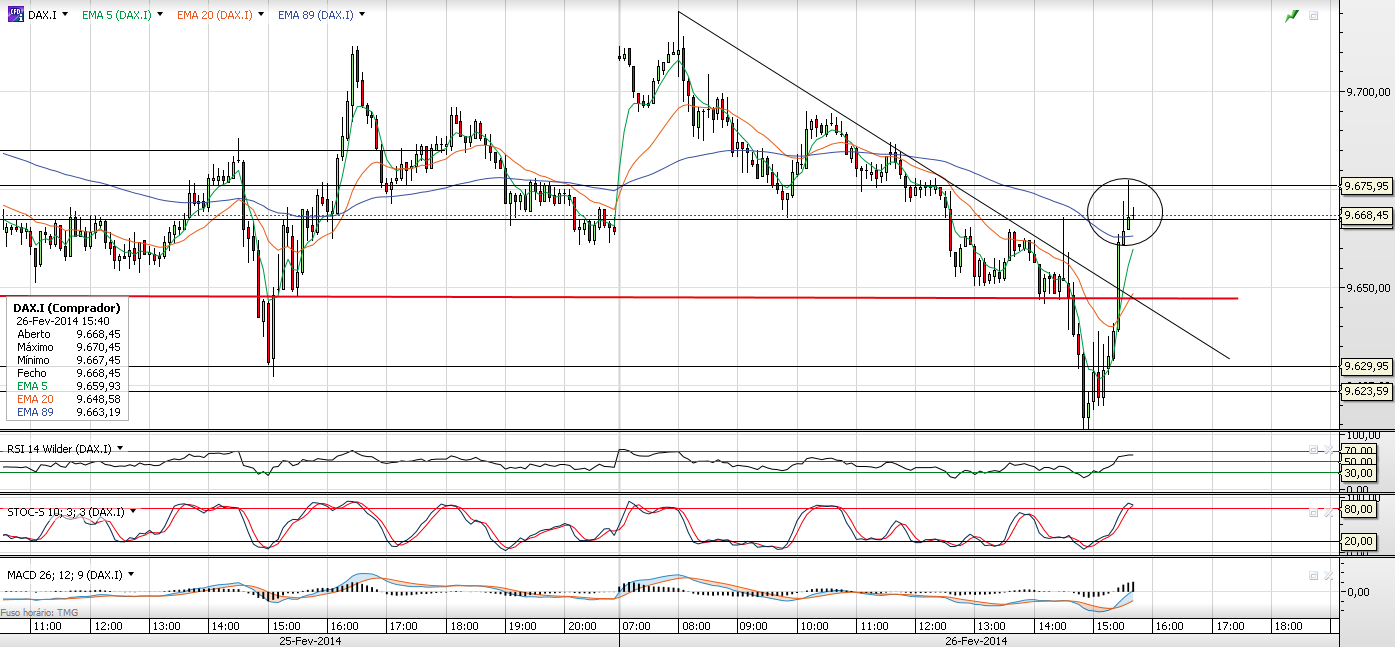The width and height of the screenshot is (1395, 647).
Task: Open STOC-S 10; 3; 3 indicator menu
Action: [132, 512]
